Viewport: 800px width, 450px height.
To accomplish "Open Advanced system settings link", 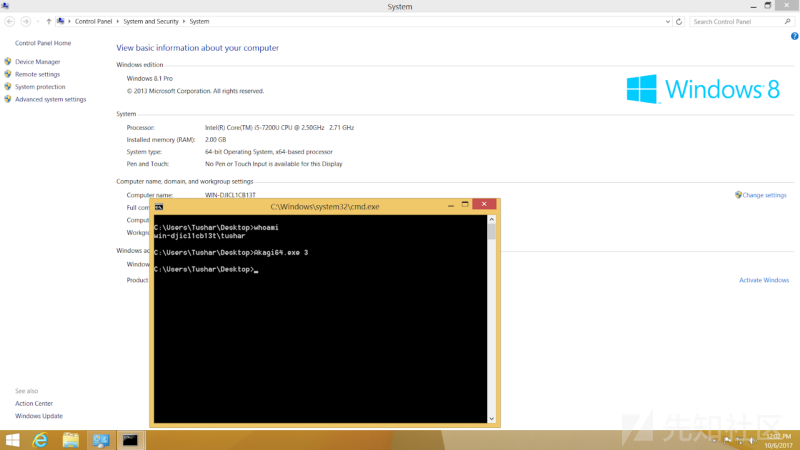I will coord(51,99).
